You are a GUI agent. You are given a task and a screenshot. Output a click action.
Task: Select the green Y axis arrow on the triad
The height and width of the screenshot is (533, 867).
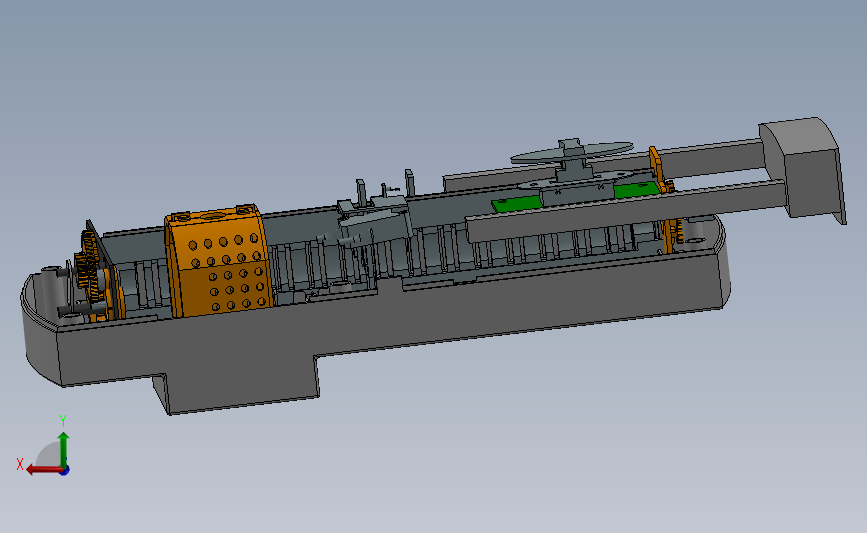coord(64,449)
